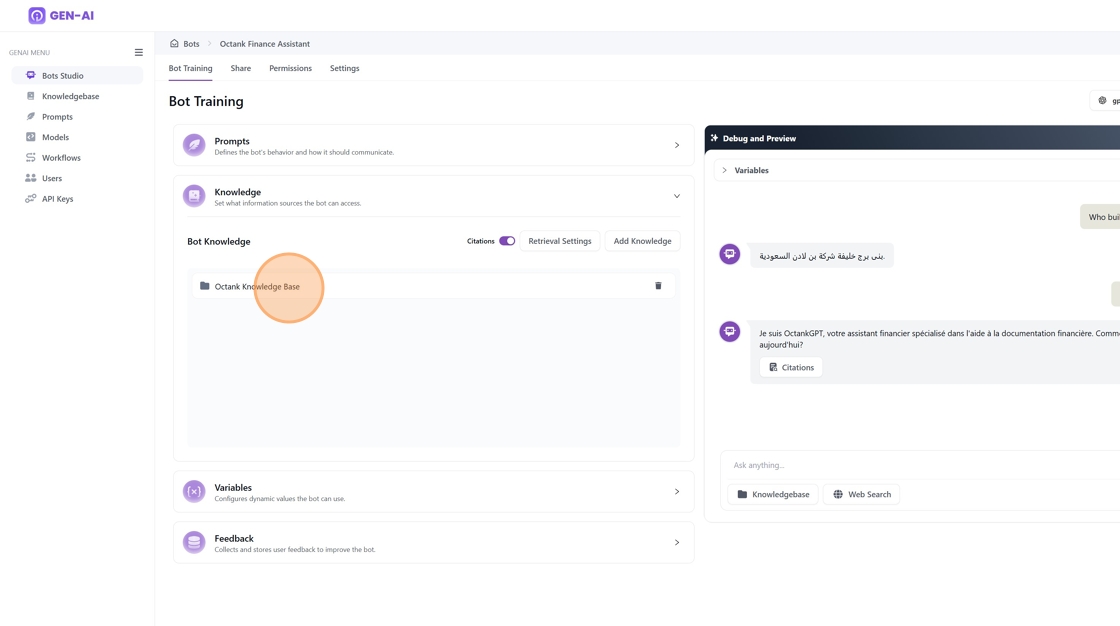Click the Ask anything input field
This screenshot has height=626, width=1120.
pos(900,465)
